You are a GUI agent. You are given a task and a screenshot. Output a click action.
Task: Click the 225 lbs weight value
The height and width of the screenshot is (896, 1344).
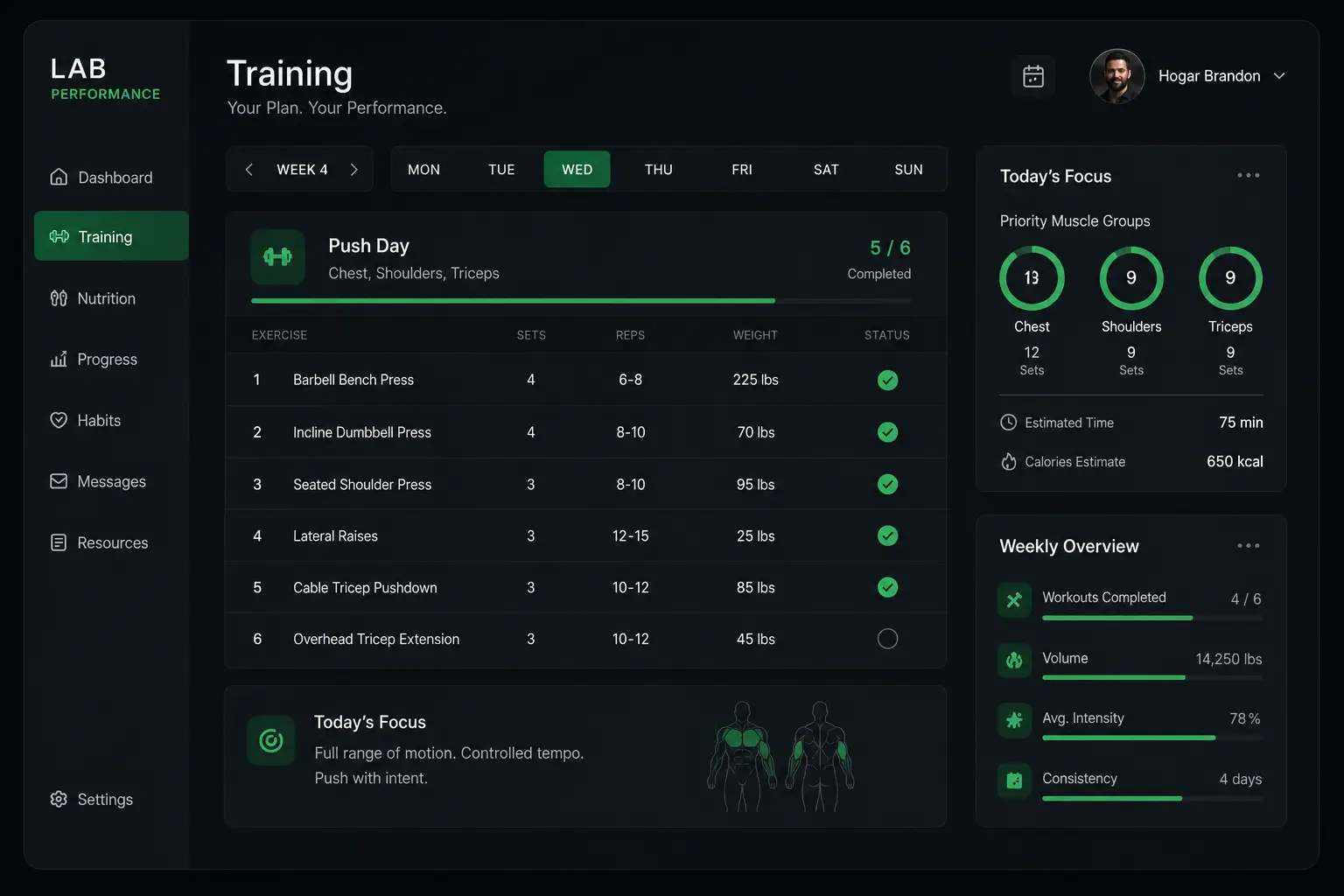755,380
